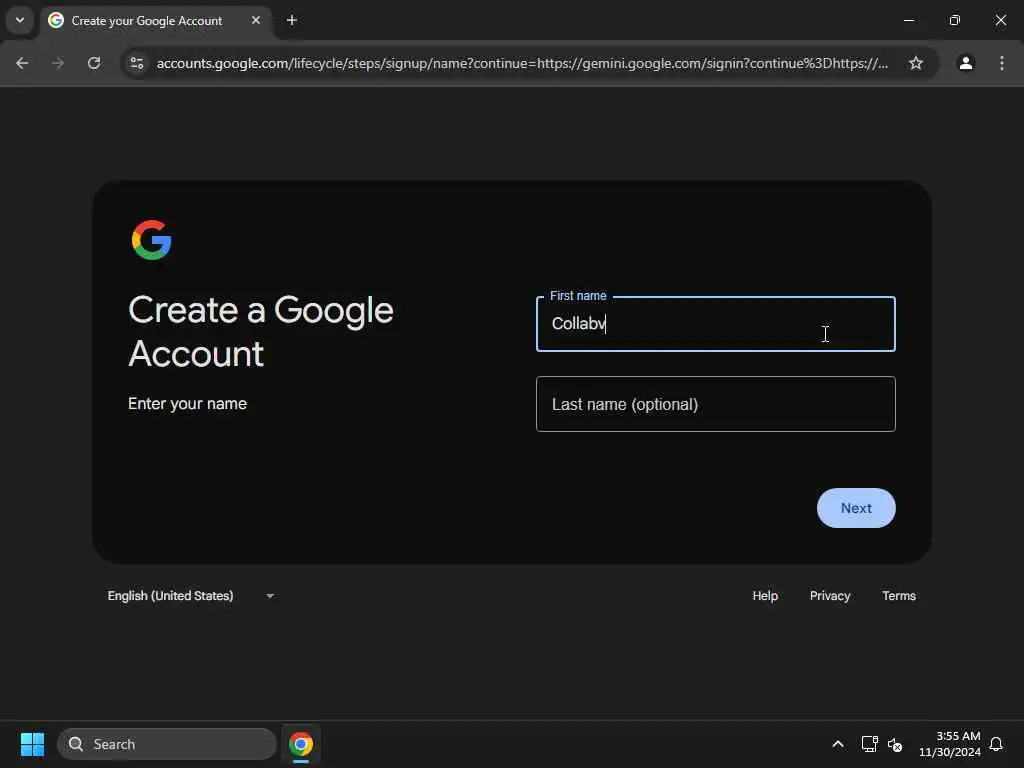Click the Google logo
Screen dimensions: 1024x768
152,240
